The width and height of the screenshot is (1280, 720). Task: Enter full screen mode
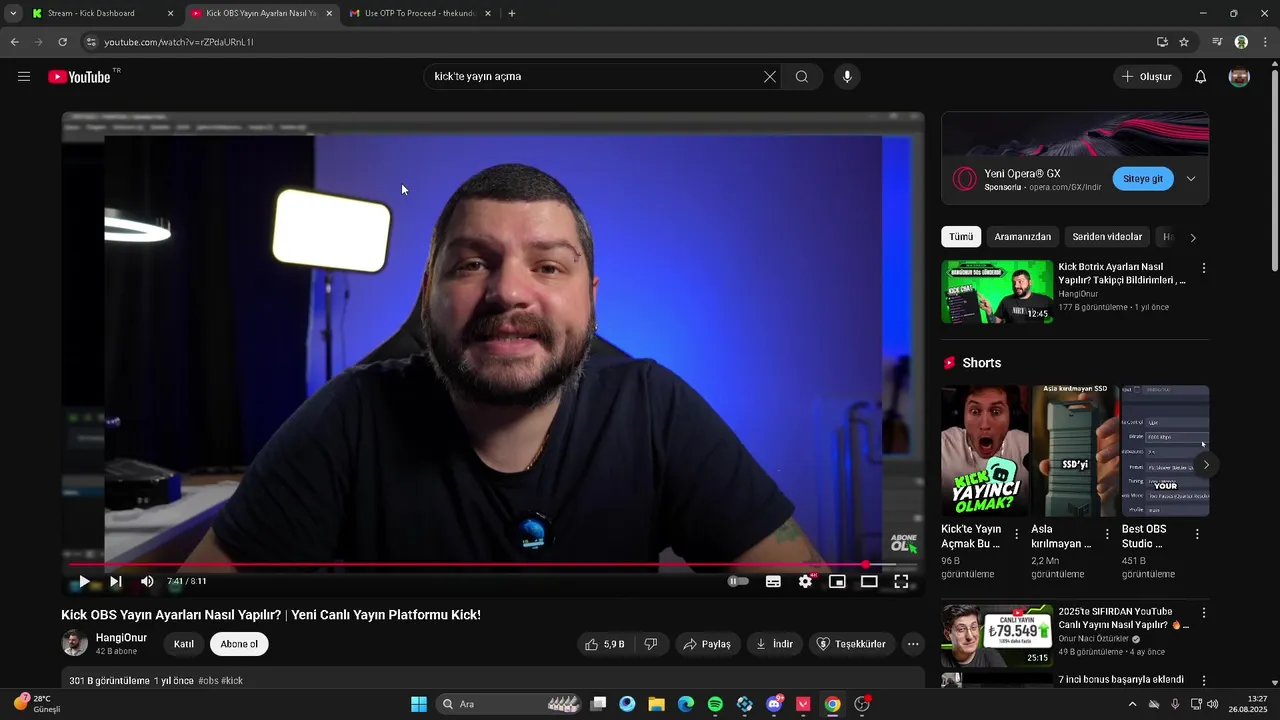click(x=901, y=581)
